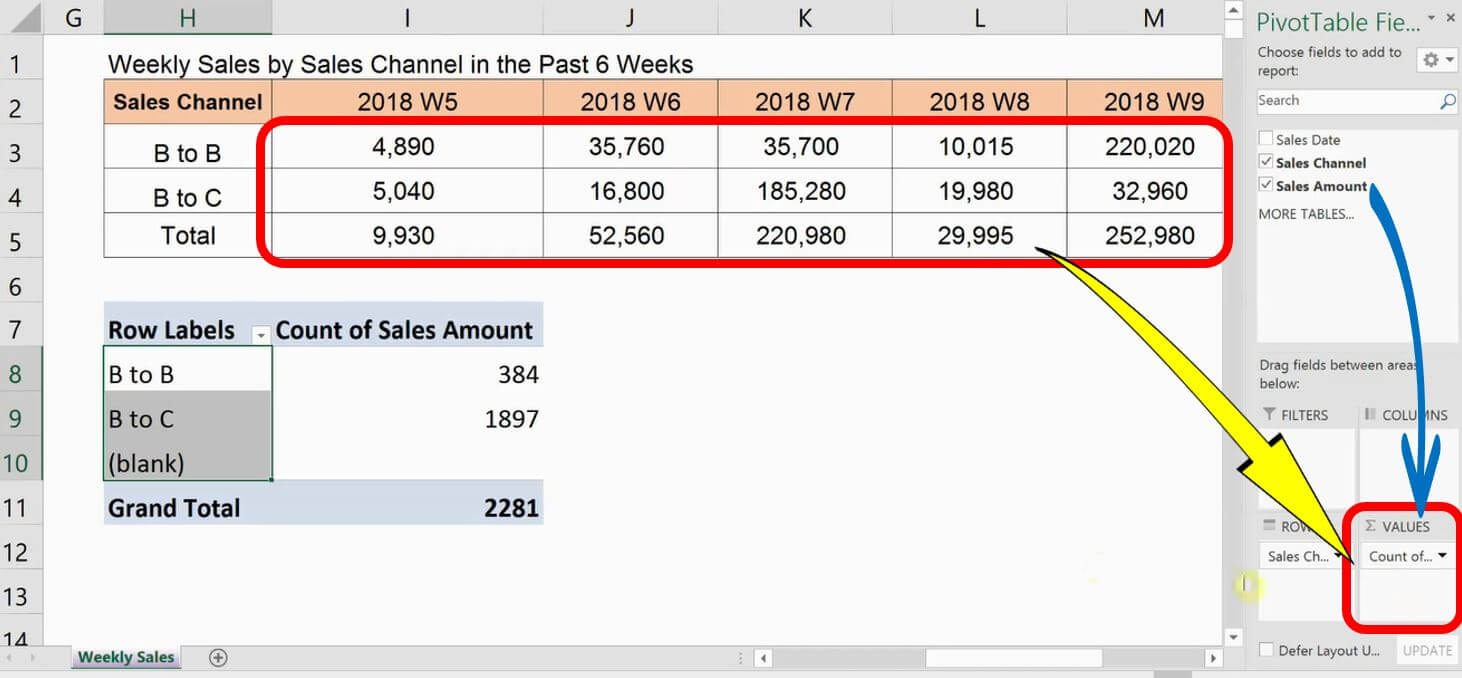Click the UPDATE button
This screenshot has height=678, width=1462.
[x=1427, y=650]
